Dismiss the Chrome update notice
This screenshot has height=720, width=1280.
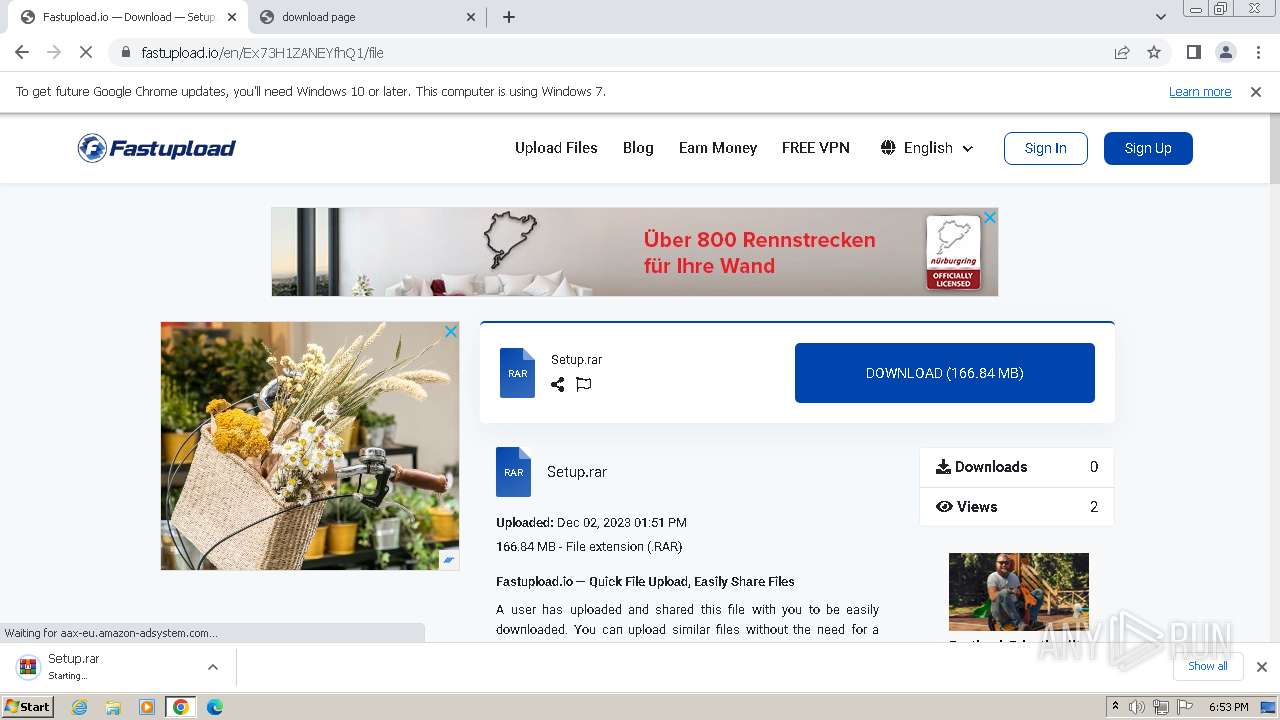(x=1256, y=91)
